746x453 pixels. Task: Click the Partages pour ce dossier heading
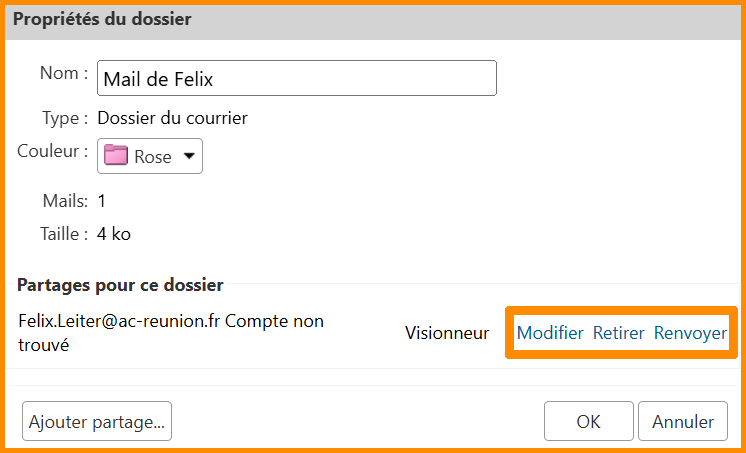pos(120,285)
